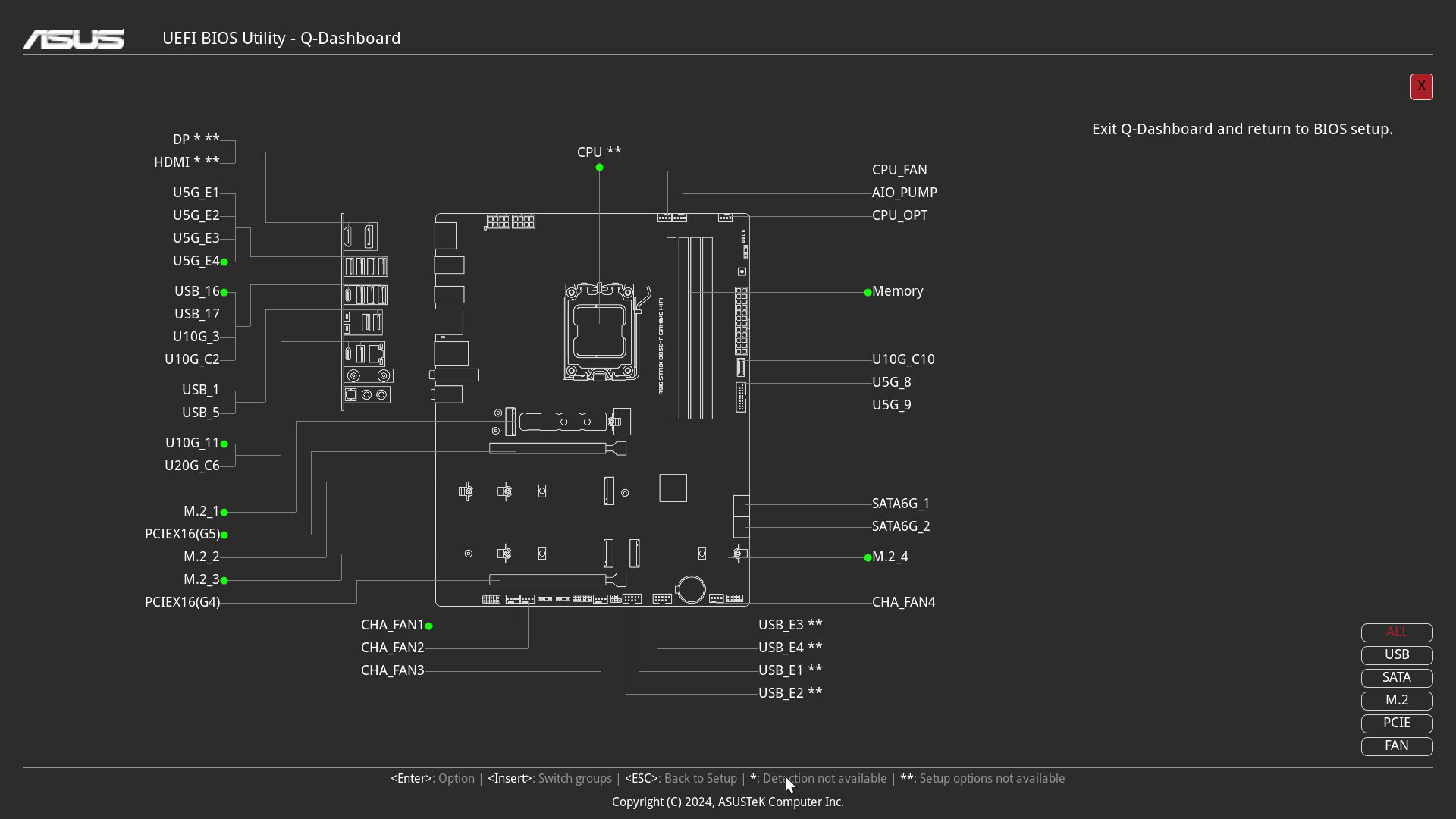Select the CHA_FAN2 header label
This screenshot has width=1456, height=819.
coord(393,648)
